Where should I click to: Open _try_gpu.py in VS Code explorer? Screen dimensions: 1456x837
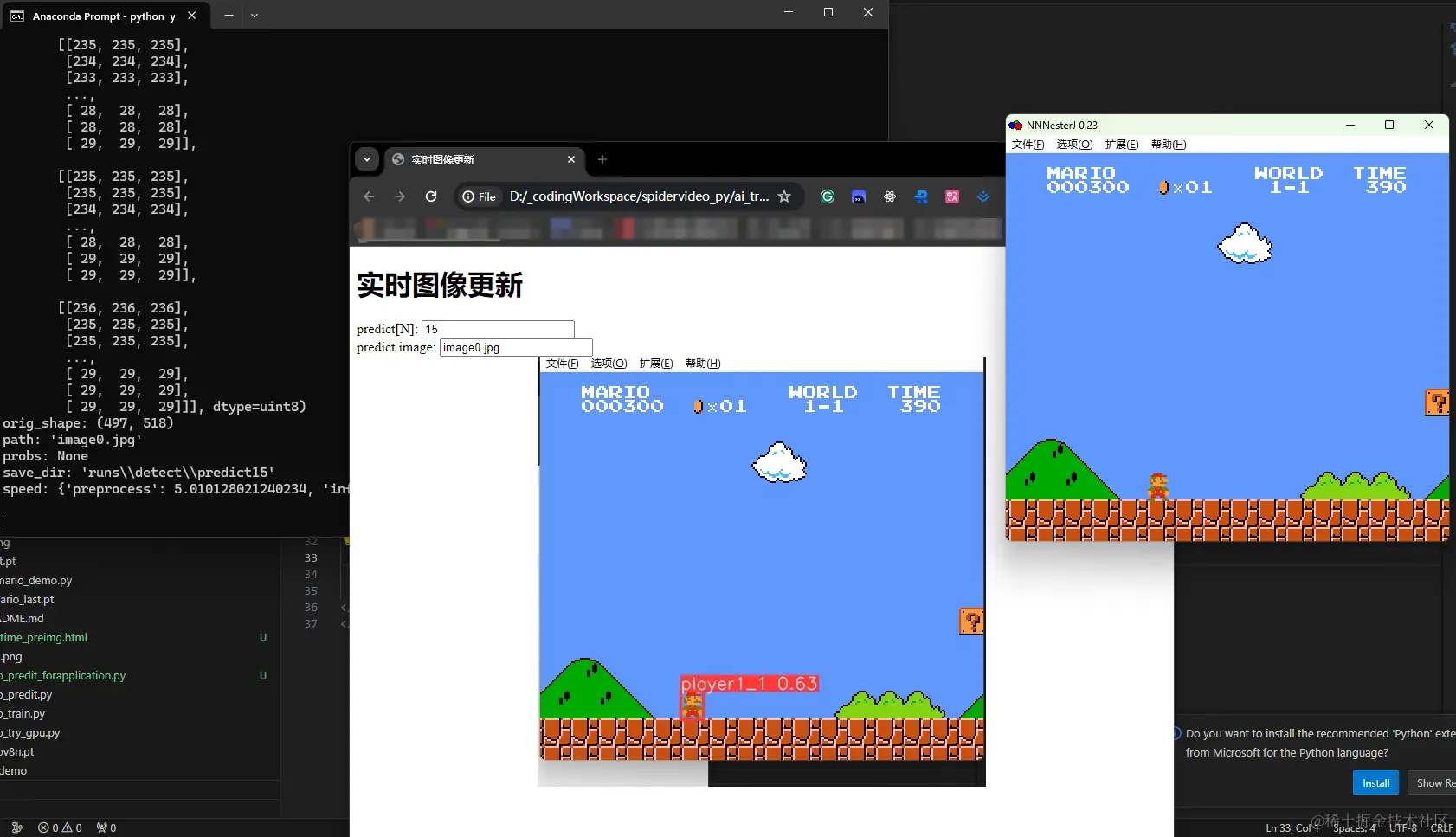point(30,732)
